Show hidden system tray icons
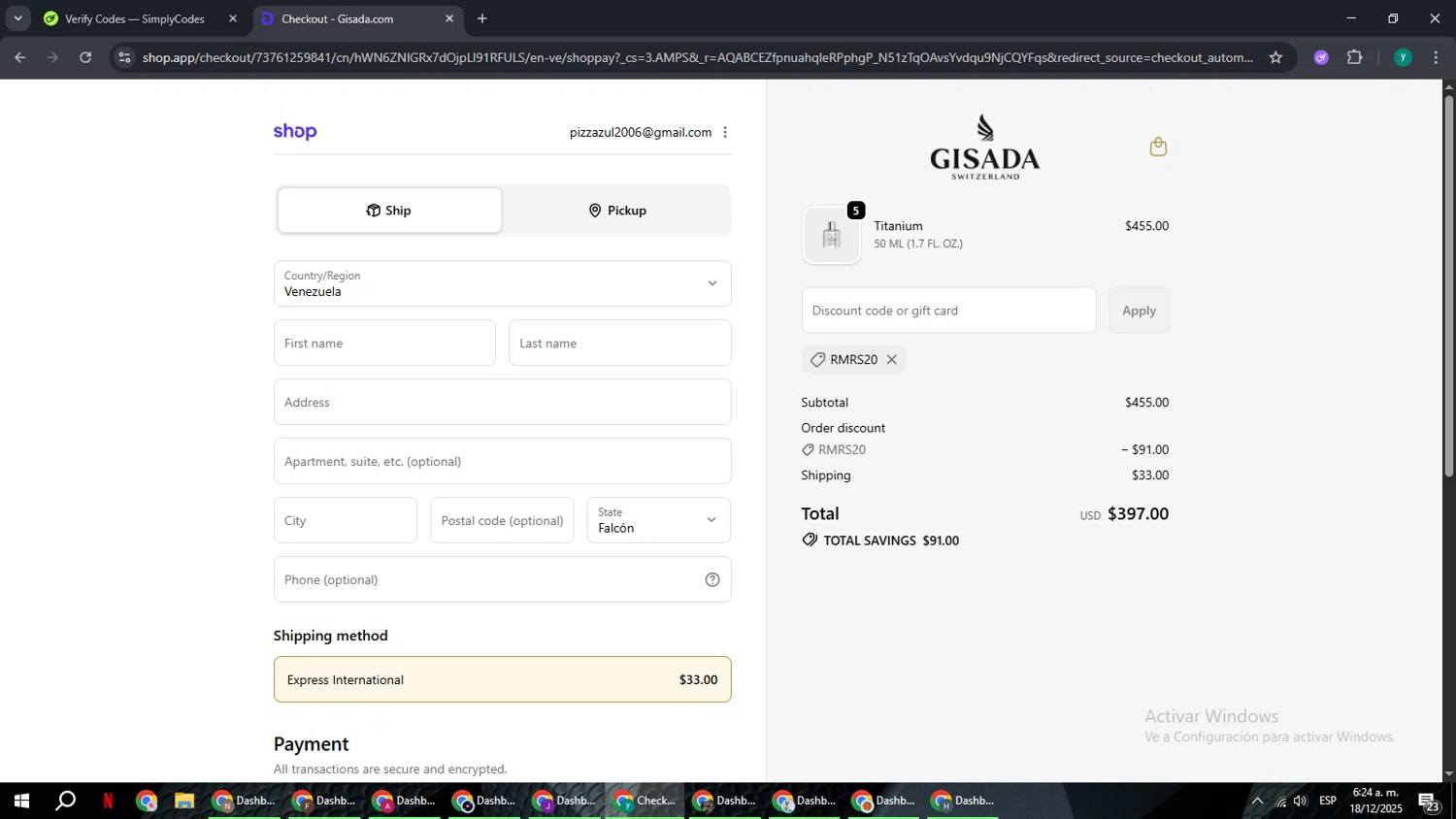The image size is (1456, 819). coord(1257,801)
